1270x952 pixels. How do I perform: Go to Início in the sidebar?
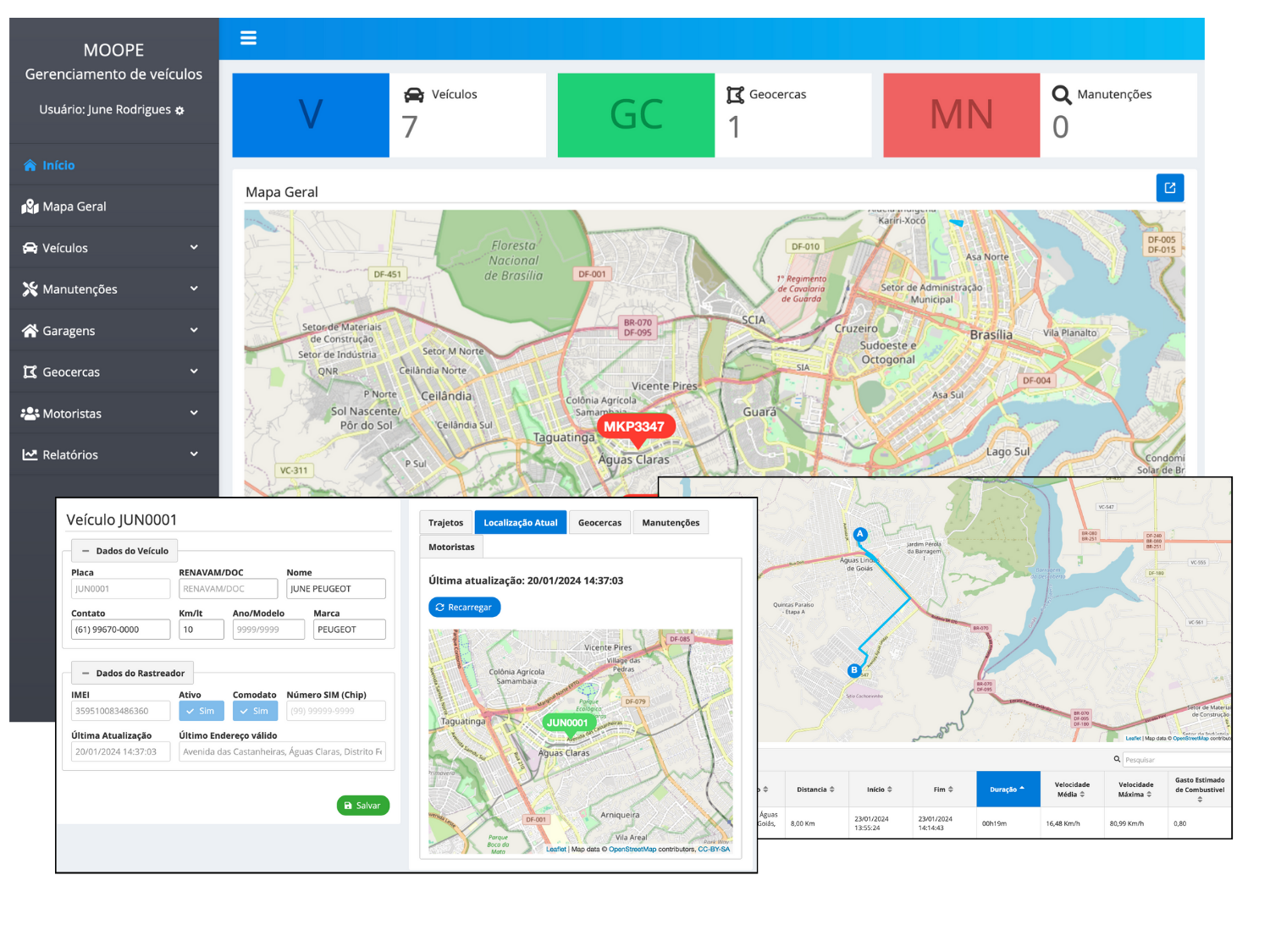click(x=114, y=165)
